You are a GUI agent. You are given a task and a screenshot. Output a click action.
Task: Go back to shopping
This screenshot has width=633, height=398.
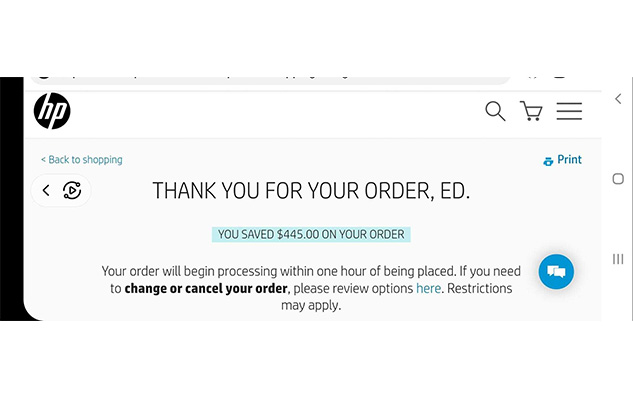pyautogui.click(x=82, y=160)
